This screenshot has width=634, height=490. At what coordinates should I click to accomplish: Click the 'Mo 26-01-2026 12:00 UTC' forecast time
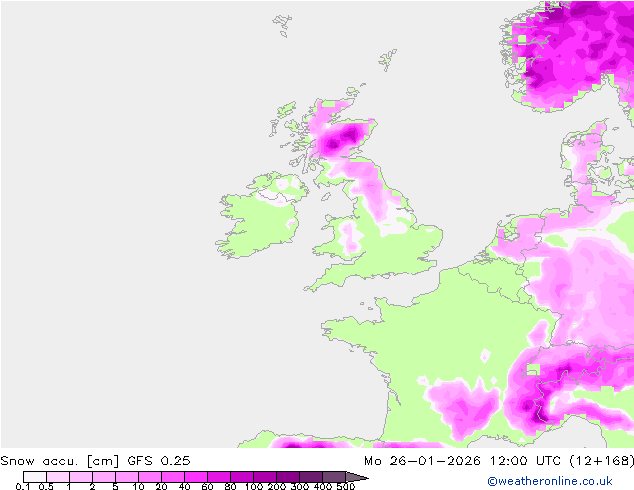(464, 461)
